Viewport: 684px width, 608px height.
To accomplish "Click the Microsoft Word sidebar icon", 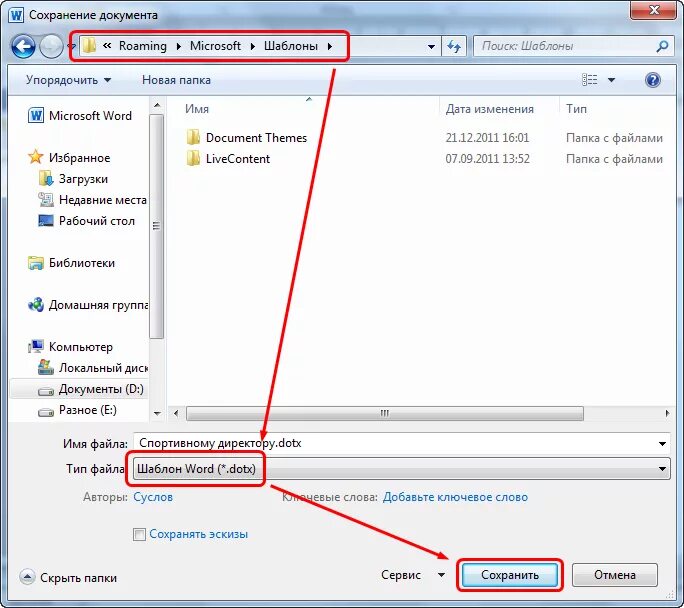I will click(x=36, y=116).
